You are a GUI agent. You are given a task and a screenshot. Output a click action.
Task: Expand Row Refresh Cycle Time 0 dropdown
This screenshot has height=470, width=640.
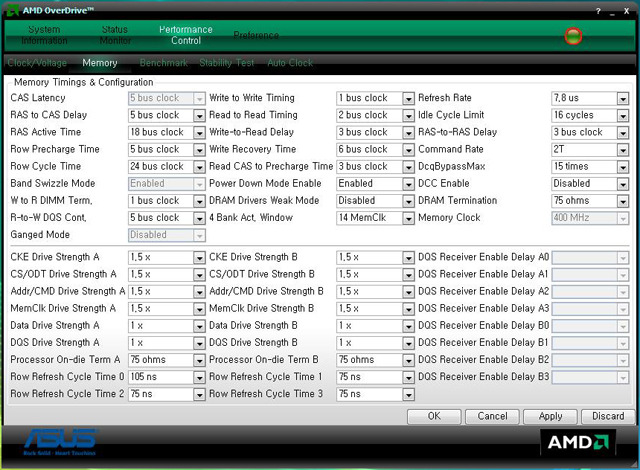tap(199, 377)
